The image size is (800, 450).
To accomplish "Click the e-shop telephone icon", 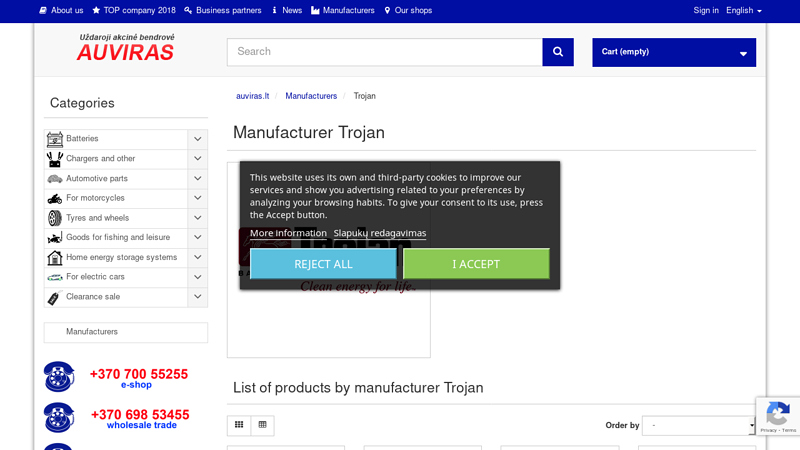I will click(x=59, y=377).
